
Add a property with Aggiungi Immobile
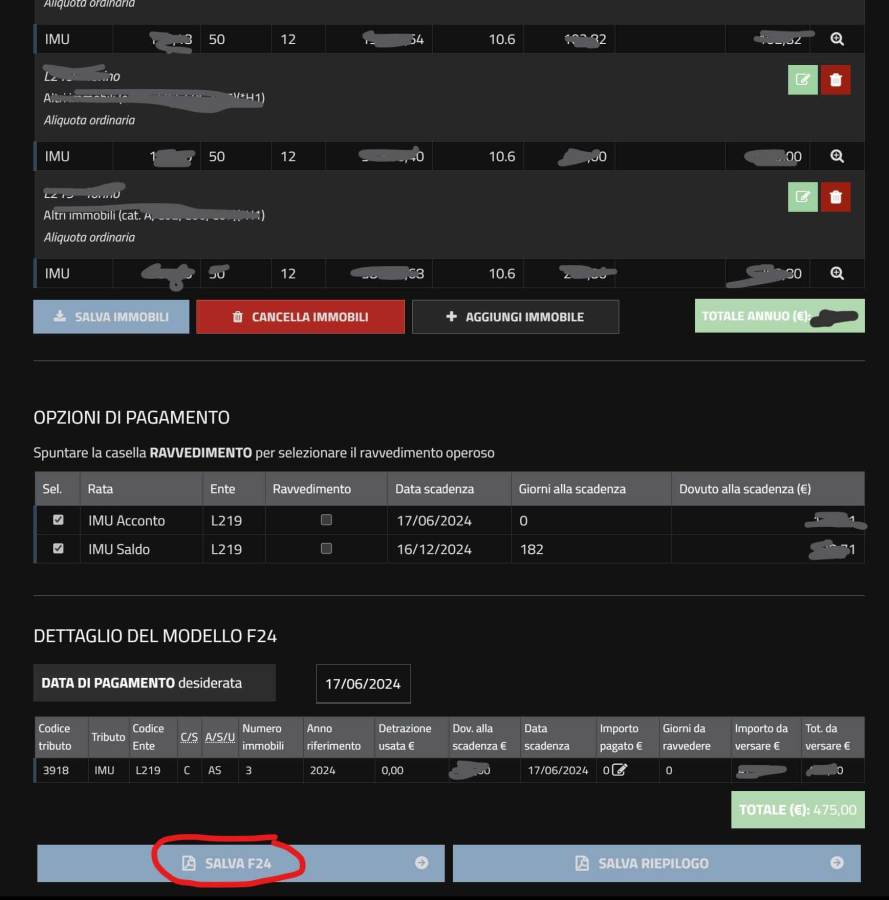coord(515,317)
